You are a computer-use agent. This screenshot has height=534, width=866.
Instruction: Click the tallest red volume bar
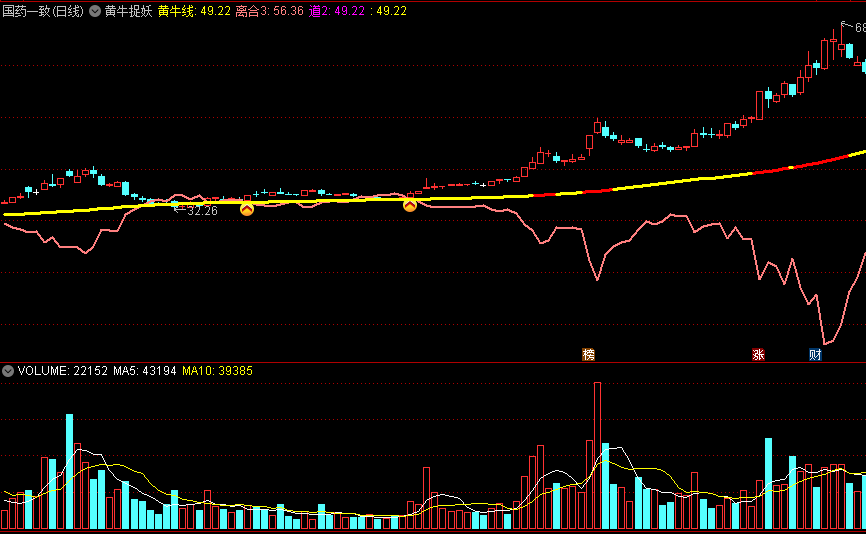click(x=597, y=456)
